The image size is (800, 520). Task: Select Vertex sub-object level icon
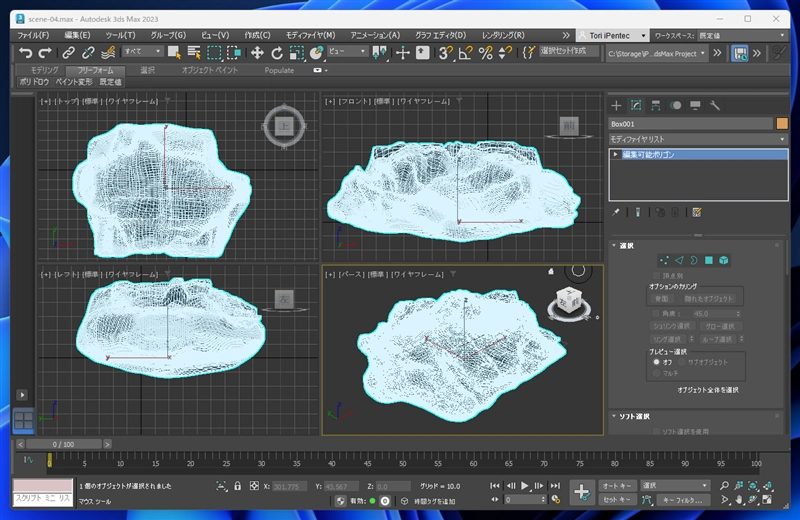click(664, 260)
